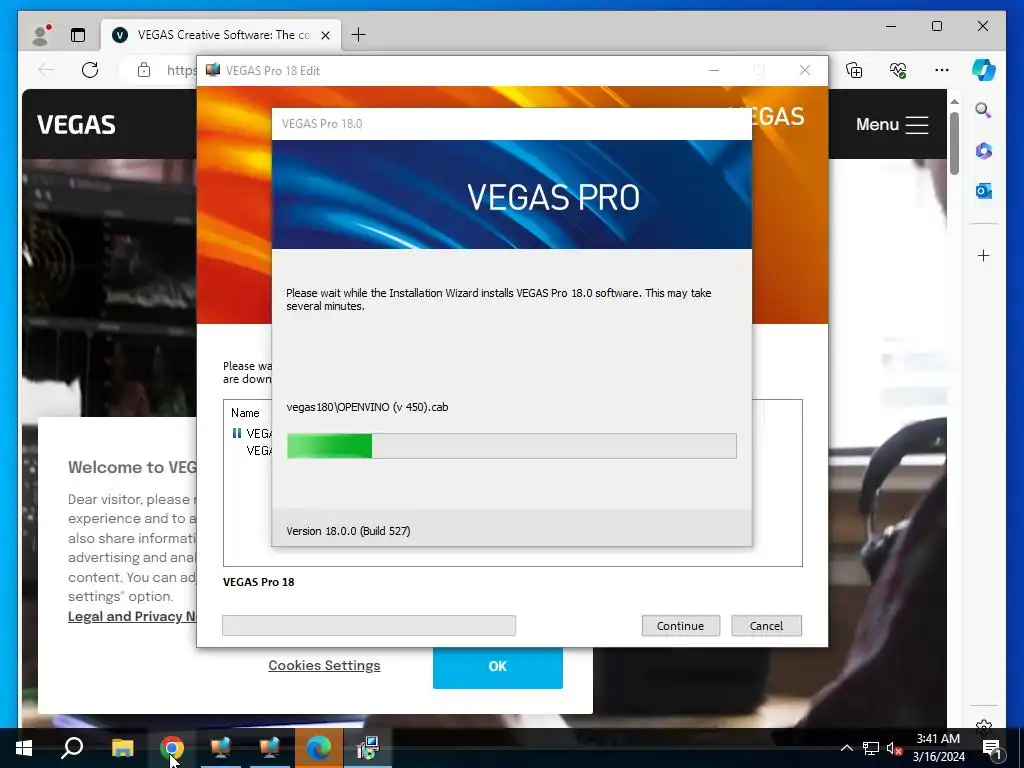
Task: Open the Outlook sidebar icon
Action: pyautogui.click(x=984, y=191)
